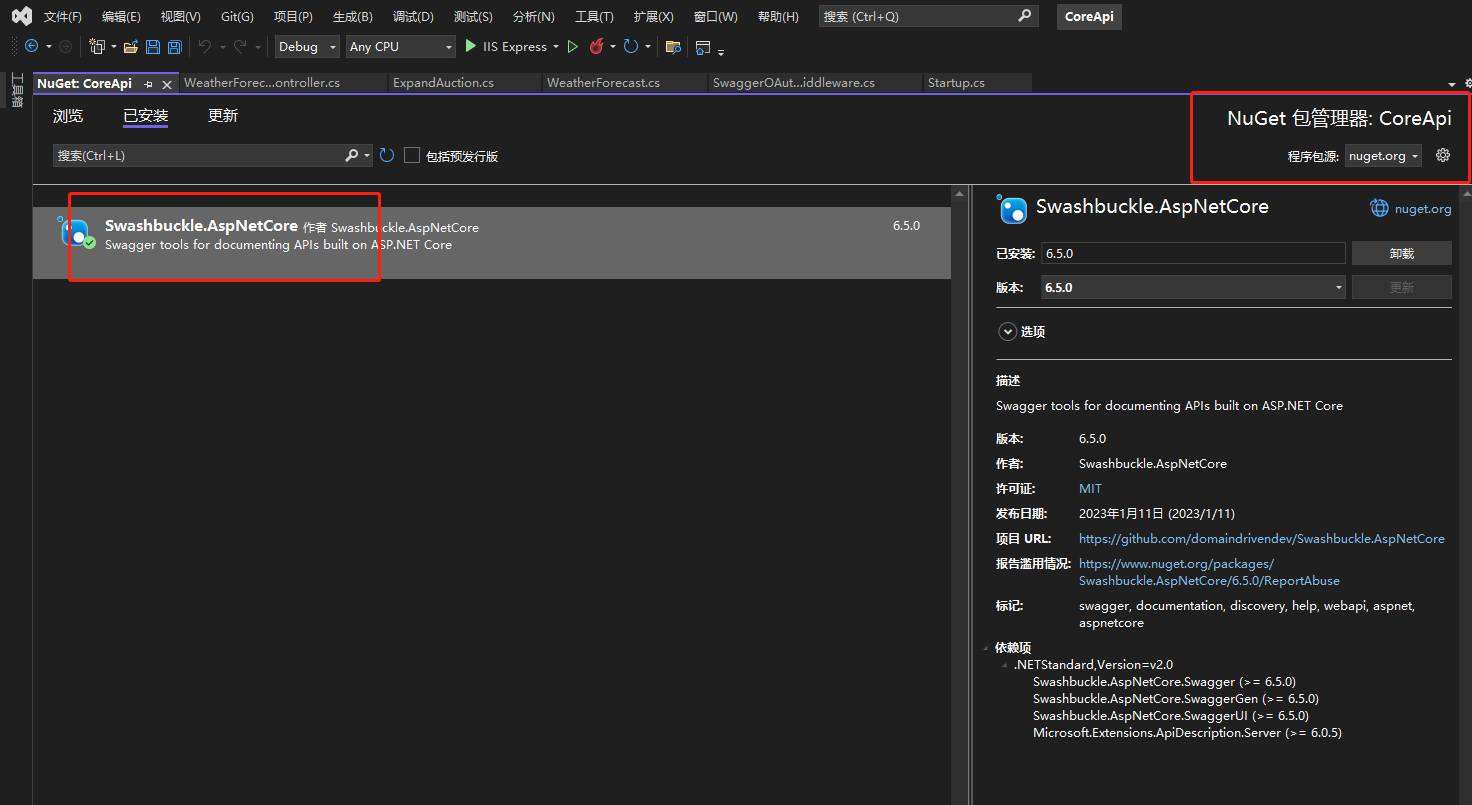Open NuGet package source settings gear
1472x805 pixels.
click(x=1442, y=155)
